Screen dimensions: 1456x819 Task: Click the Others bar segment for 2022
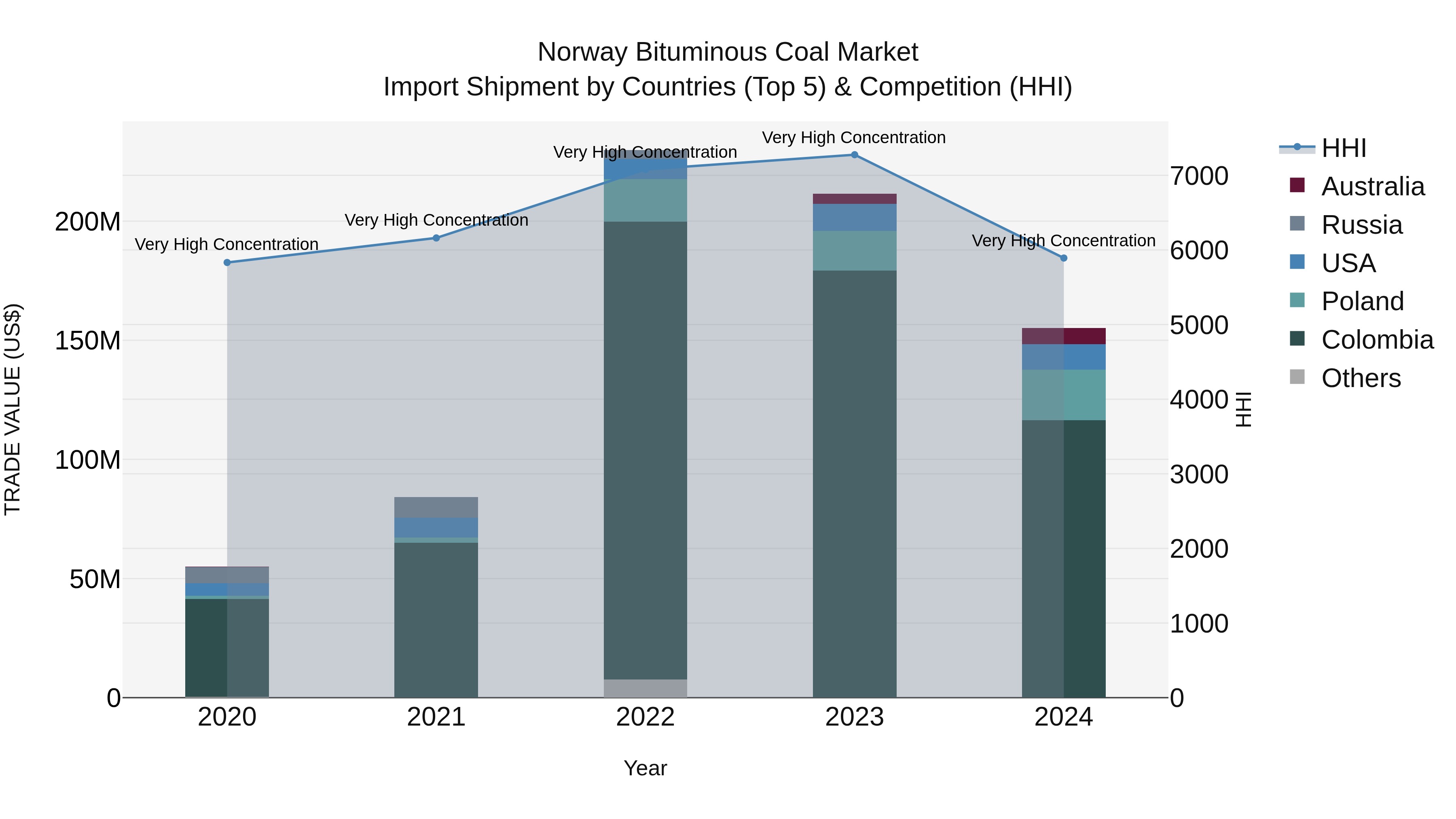(645, 688)
